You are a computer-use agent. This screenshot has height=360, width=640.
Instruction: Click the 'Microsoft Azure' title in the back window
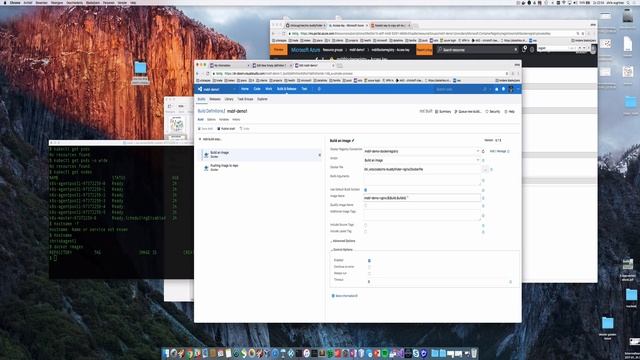[x=305, y=50]
